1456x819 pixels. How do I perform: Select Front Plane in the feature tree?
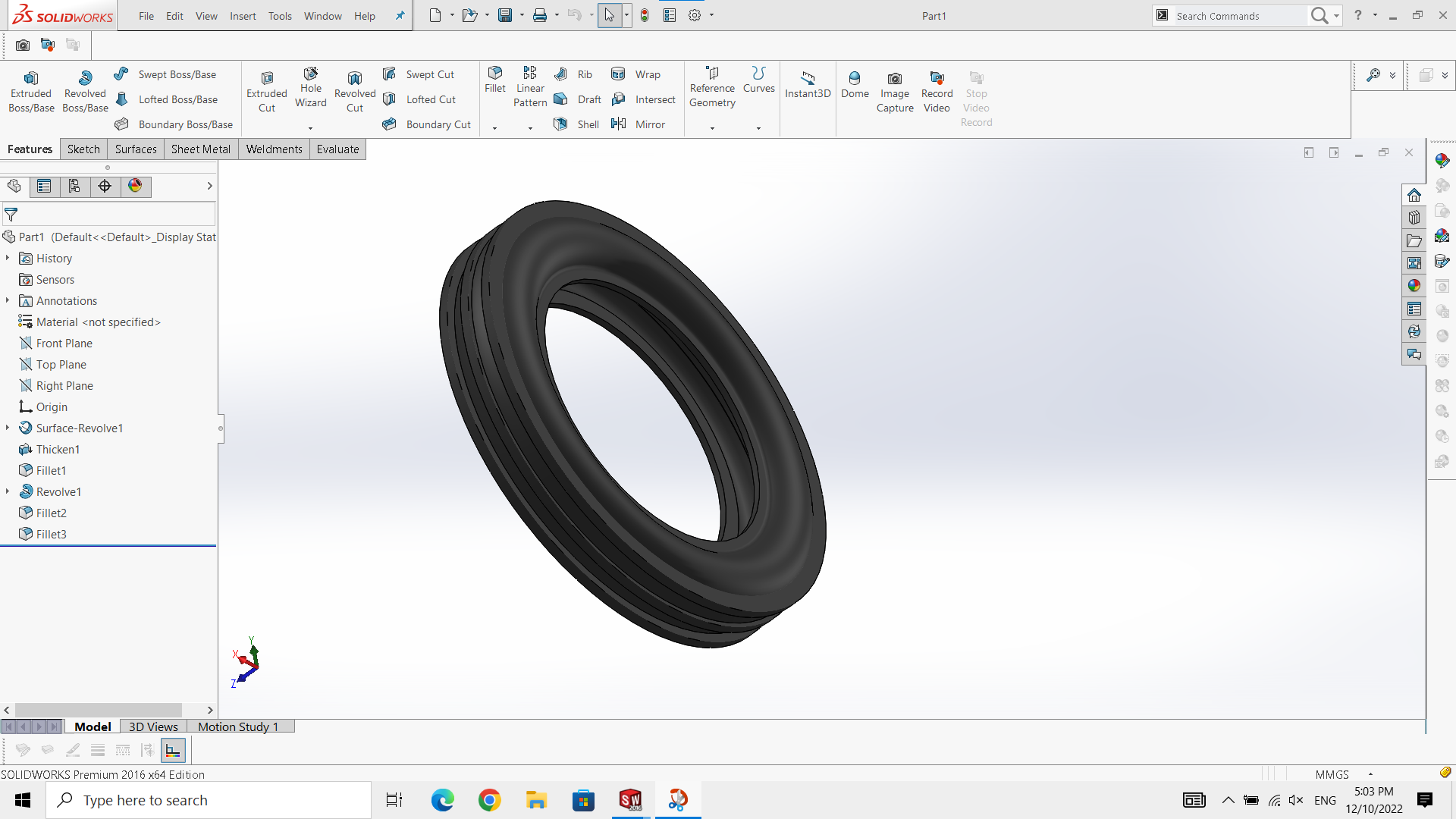click(x=64, y=343)
